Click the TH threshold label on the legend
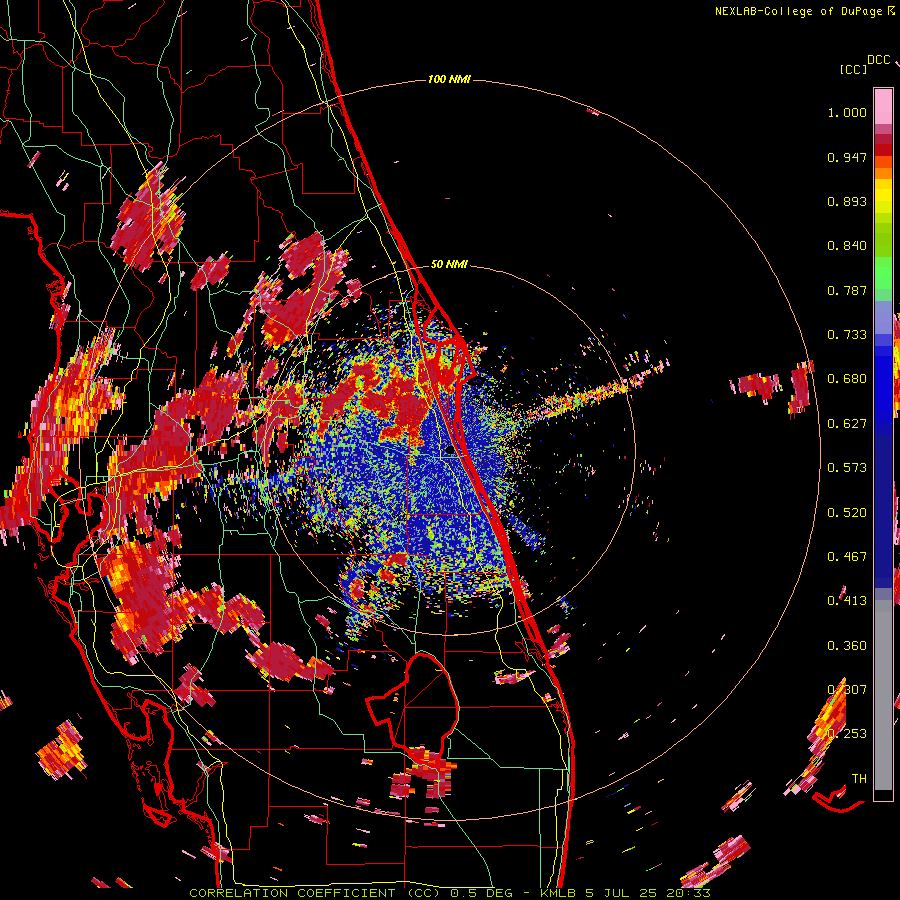 [x=859, y=779]
